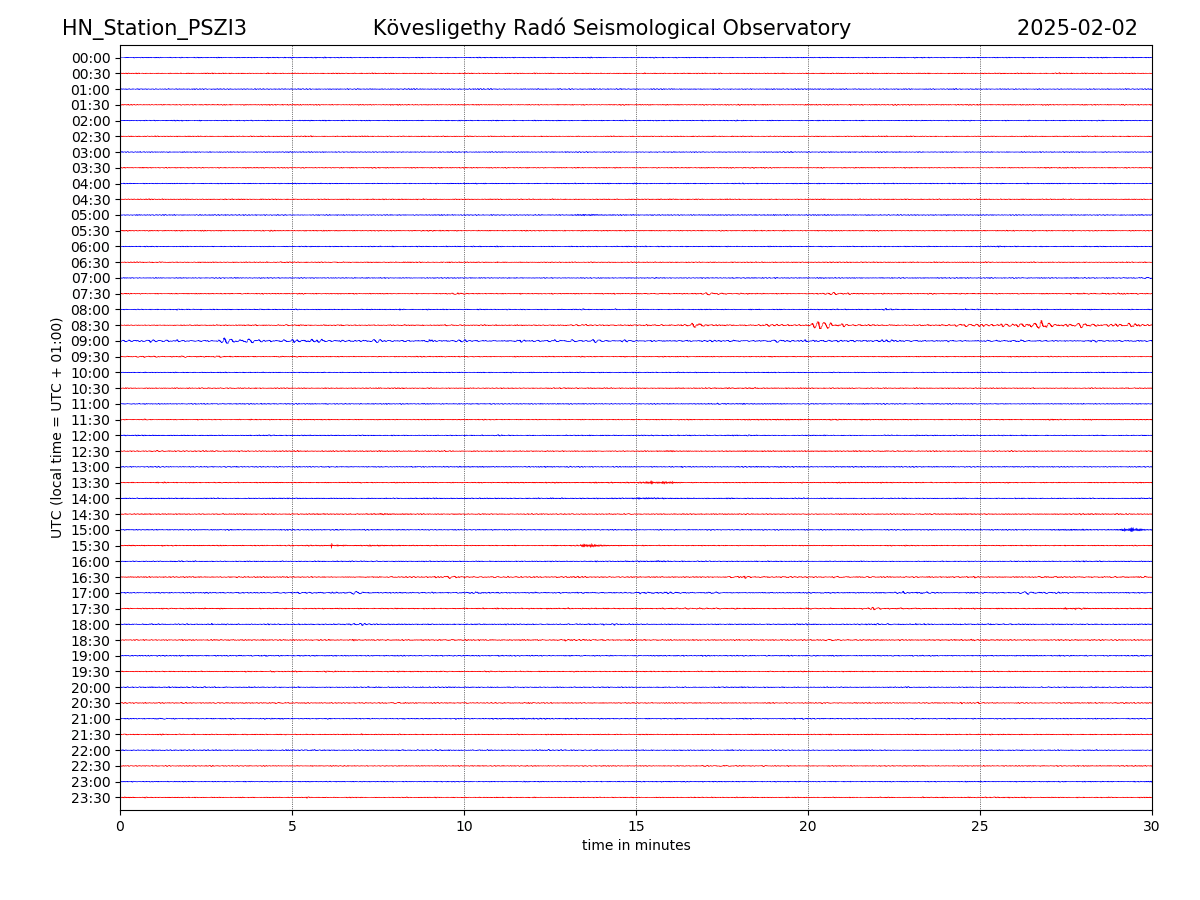Click the 17:30 time row label
The height and width of the screenshot is (900, 1200).
coord(90,609)
